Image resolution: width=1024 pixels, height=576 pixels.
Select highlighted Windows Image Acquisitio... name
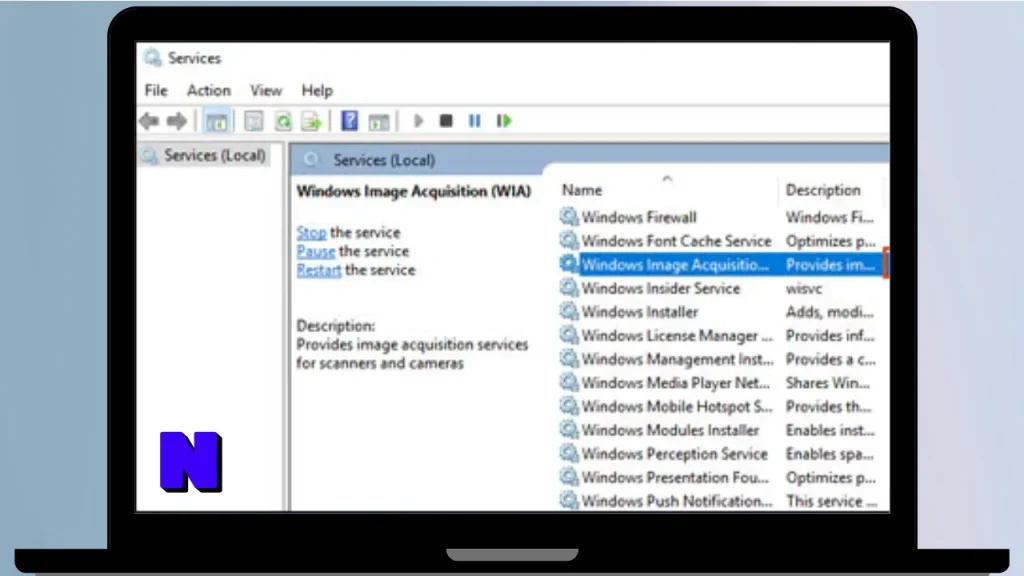675,264
